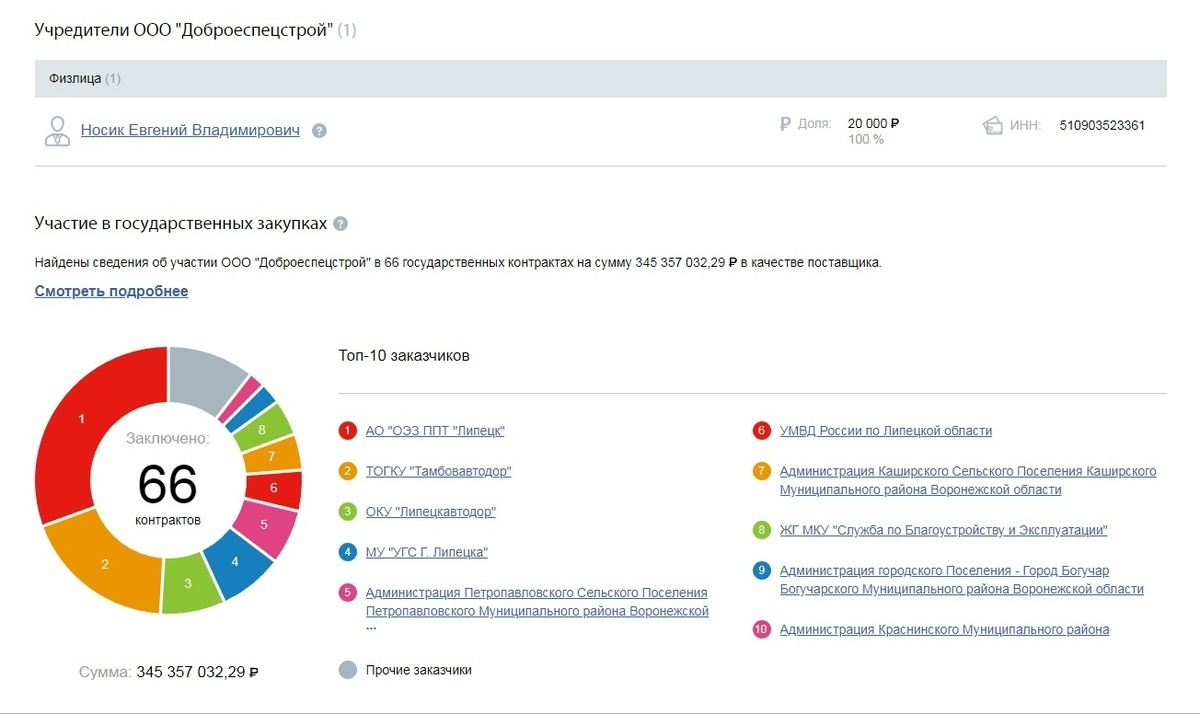Open ОКУ "Липецкавтодор" customer link

431,512
